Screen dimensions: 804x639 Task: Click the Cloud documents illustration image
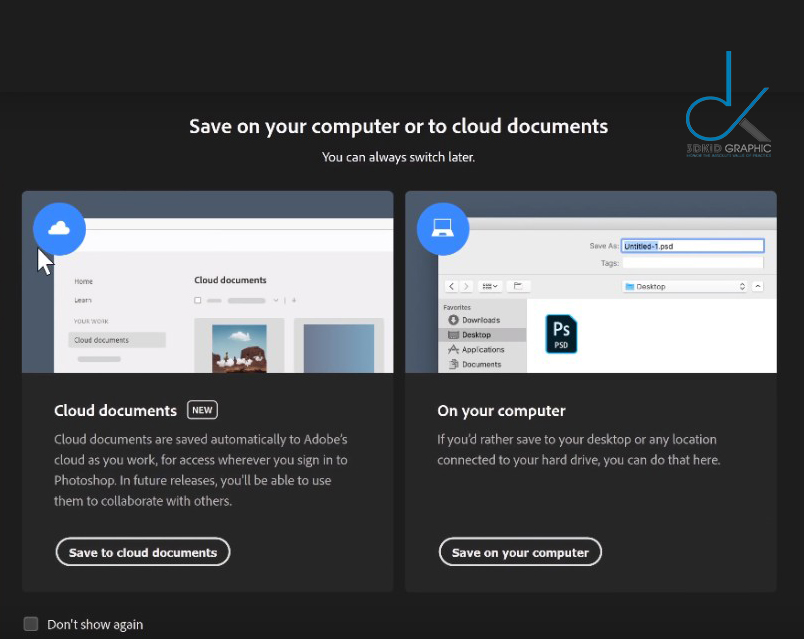[x=208, y=282]
